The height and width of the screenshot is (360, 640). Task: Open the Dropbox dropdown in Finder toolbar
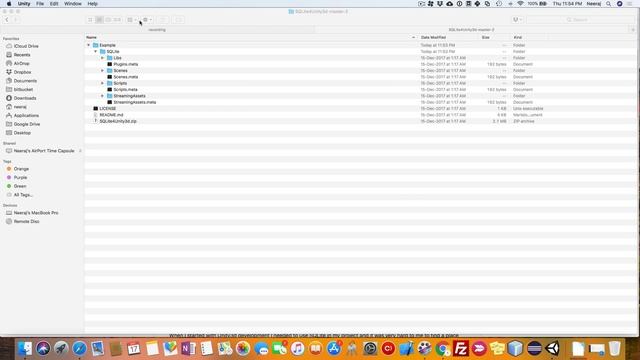[x=517, y=20]
